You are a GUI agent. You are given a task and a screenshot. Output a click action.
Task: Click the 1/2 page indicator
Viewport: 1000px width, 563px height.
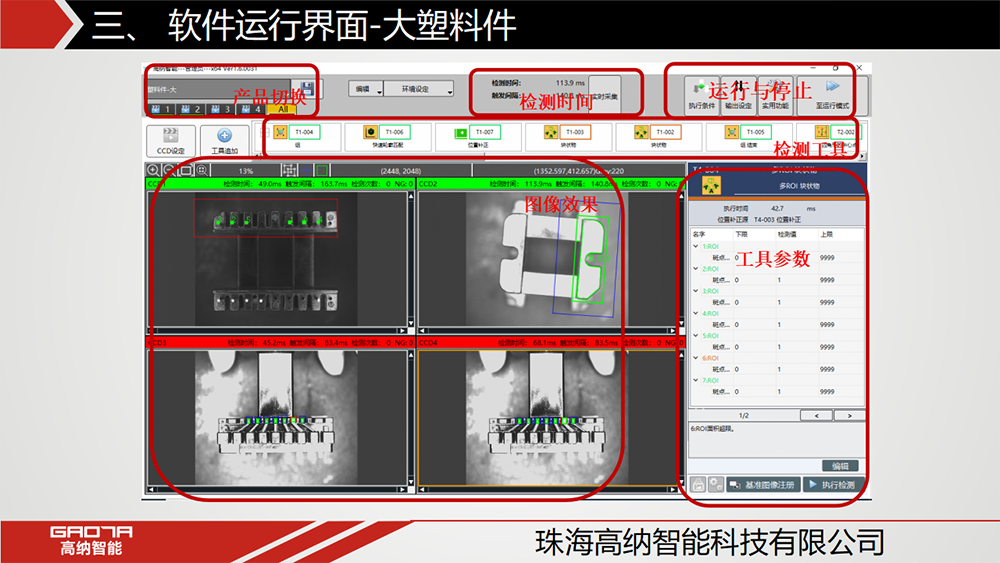[744, 415]
